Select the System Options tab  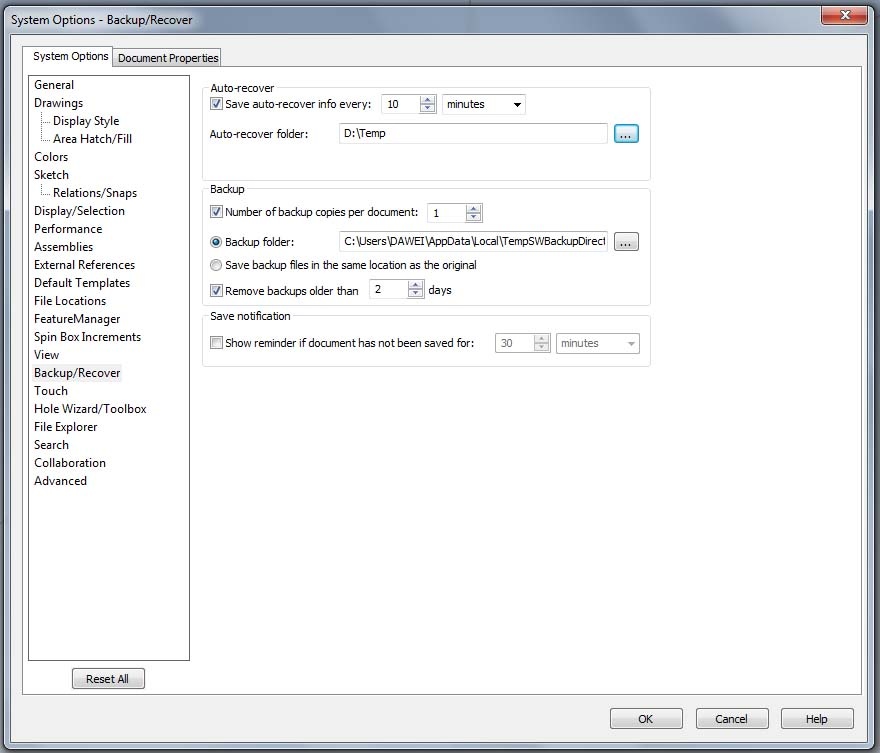pyautogui.click(x=70, y=56)
